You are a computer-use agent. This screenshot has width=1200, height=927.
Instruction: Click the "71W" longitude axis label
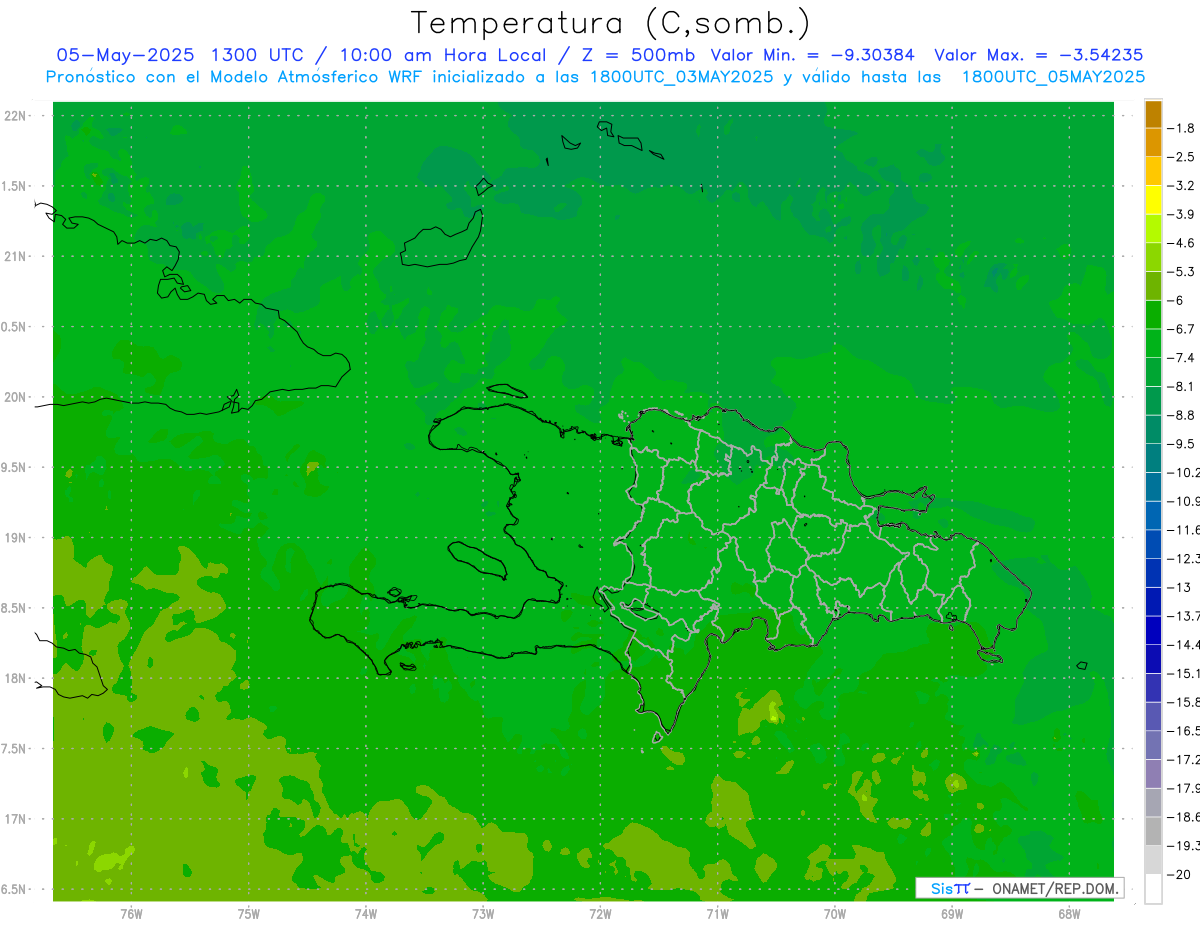(717, 913)
